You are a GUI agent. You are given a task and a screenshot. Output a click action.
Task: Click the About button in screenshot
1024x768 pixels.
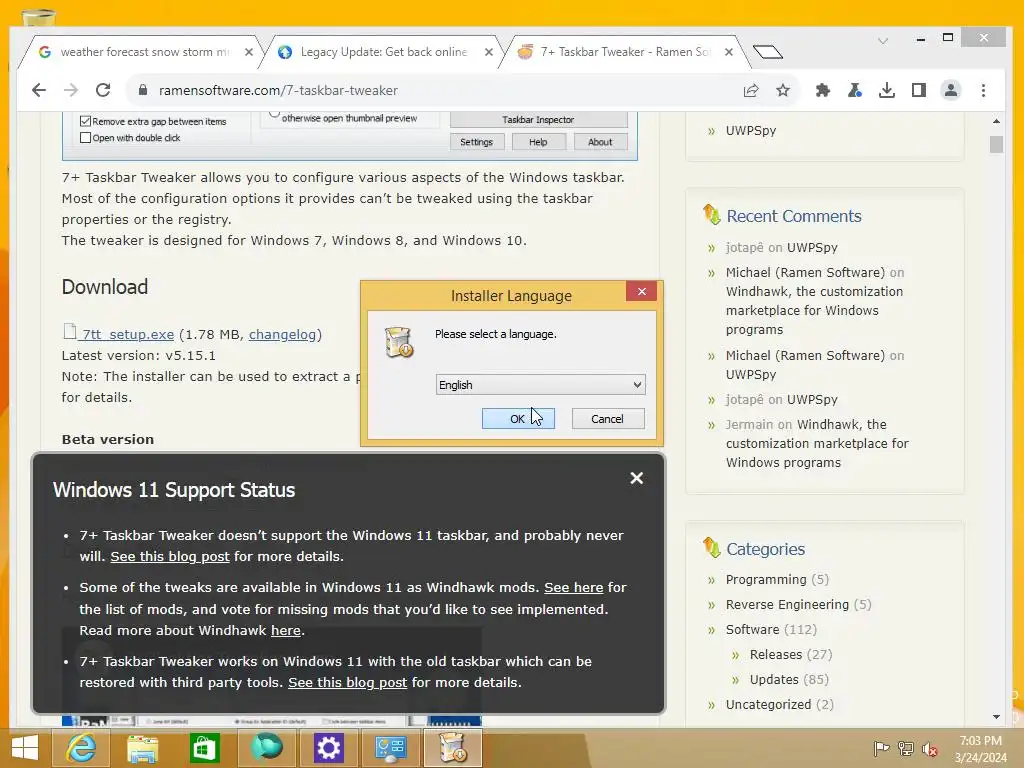point(600,142)
